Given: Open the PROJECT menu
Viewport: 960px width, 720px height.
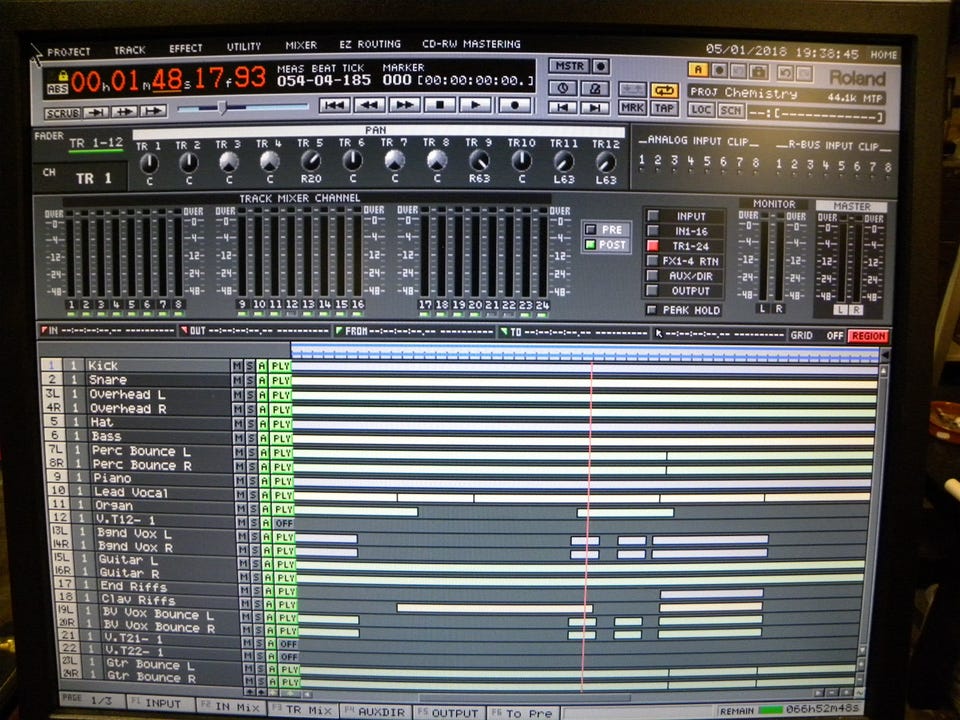Looking at the screenshot, I should [69, 52].
